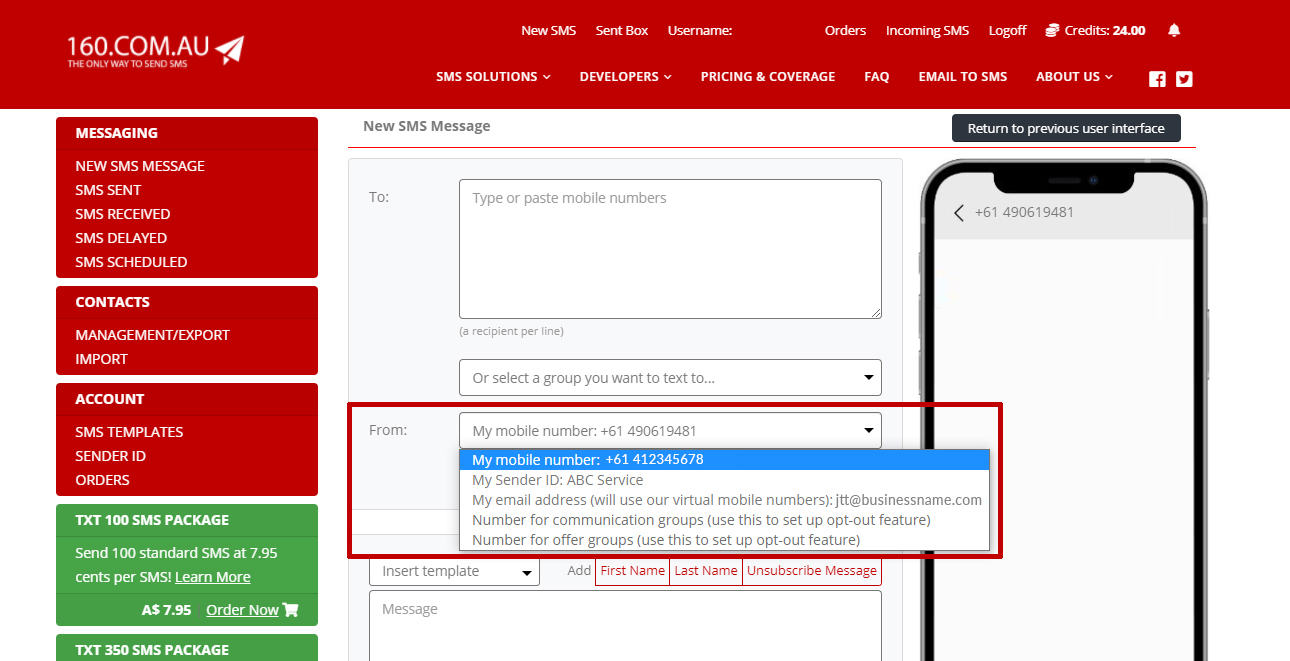Click the Twitter icon in header
Viewport: 1290px width, 661px height.
[x=1184, y=79]
